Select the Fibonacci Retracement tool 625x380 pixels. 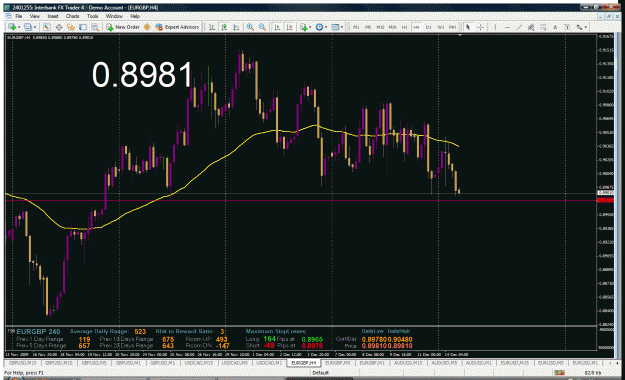(x=543, y=27)
